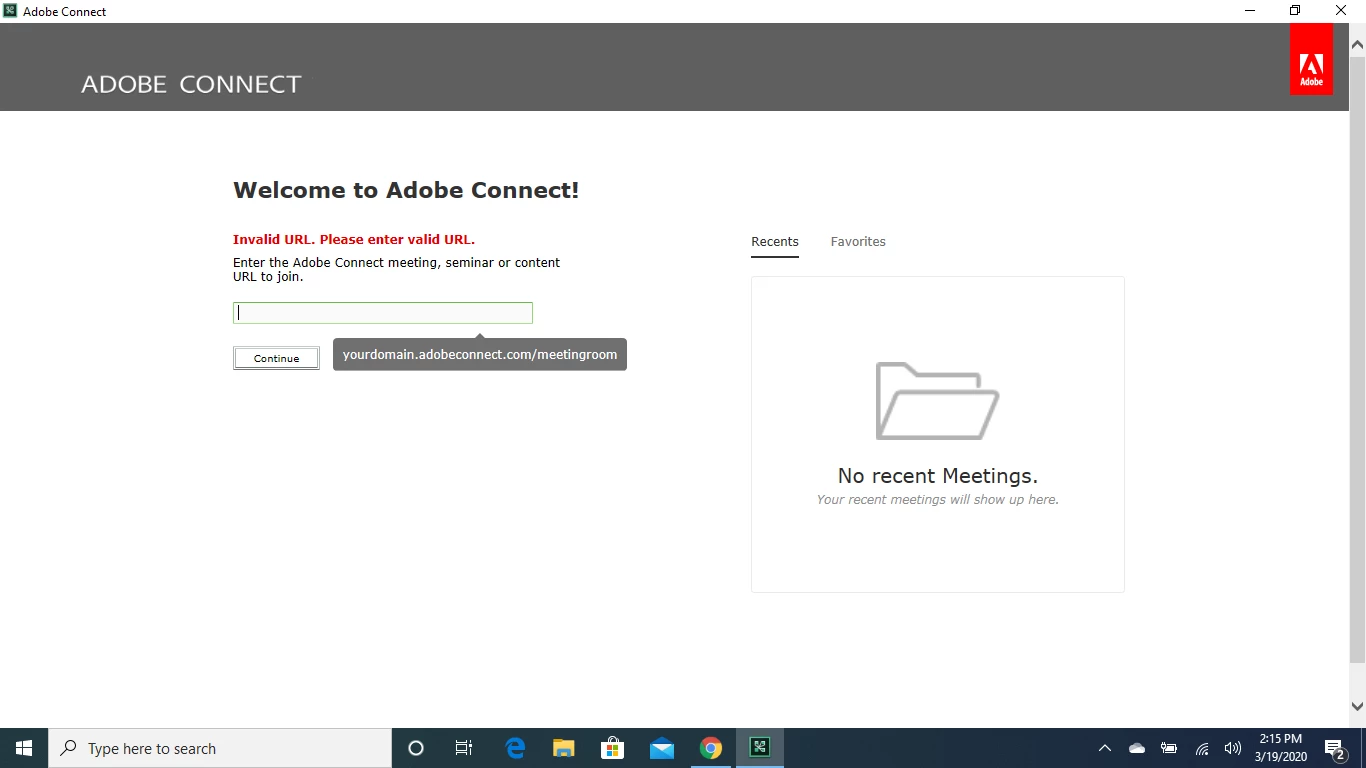The image size is (1366, 768).
Task: Click the ADOBE CONNECT header title
Action: 191,85
